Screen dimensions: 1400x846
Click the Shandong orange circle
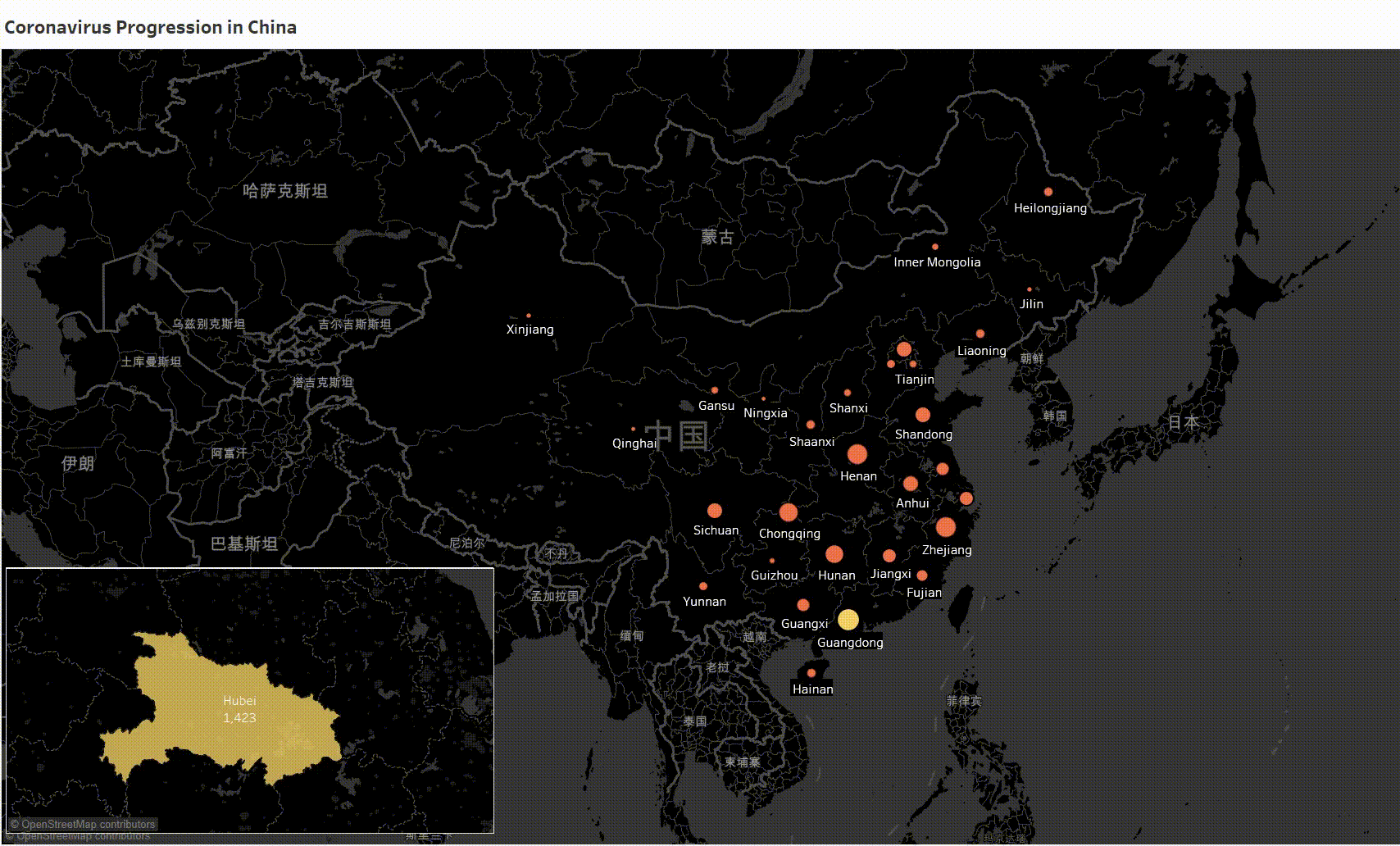[923, 415]
